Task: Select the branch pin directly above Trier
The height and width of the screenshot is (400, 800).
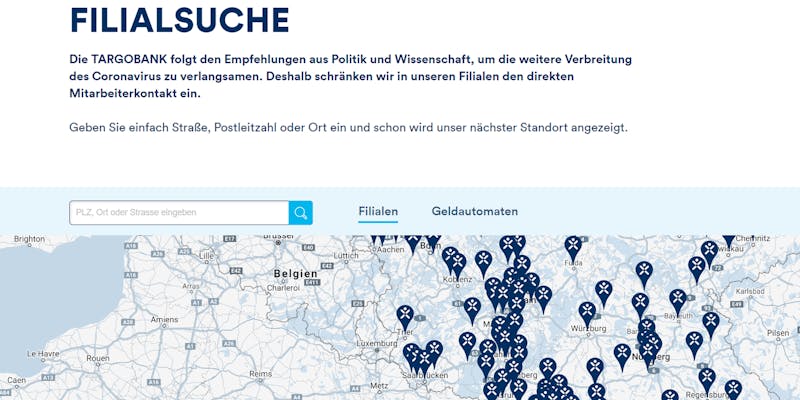Action: coord(405,317)
